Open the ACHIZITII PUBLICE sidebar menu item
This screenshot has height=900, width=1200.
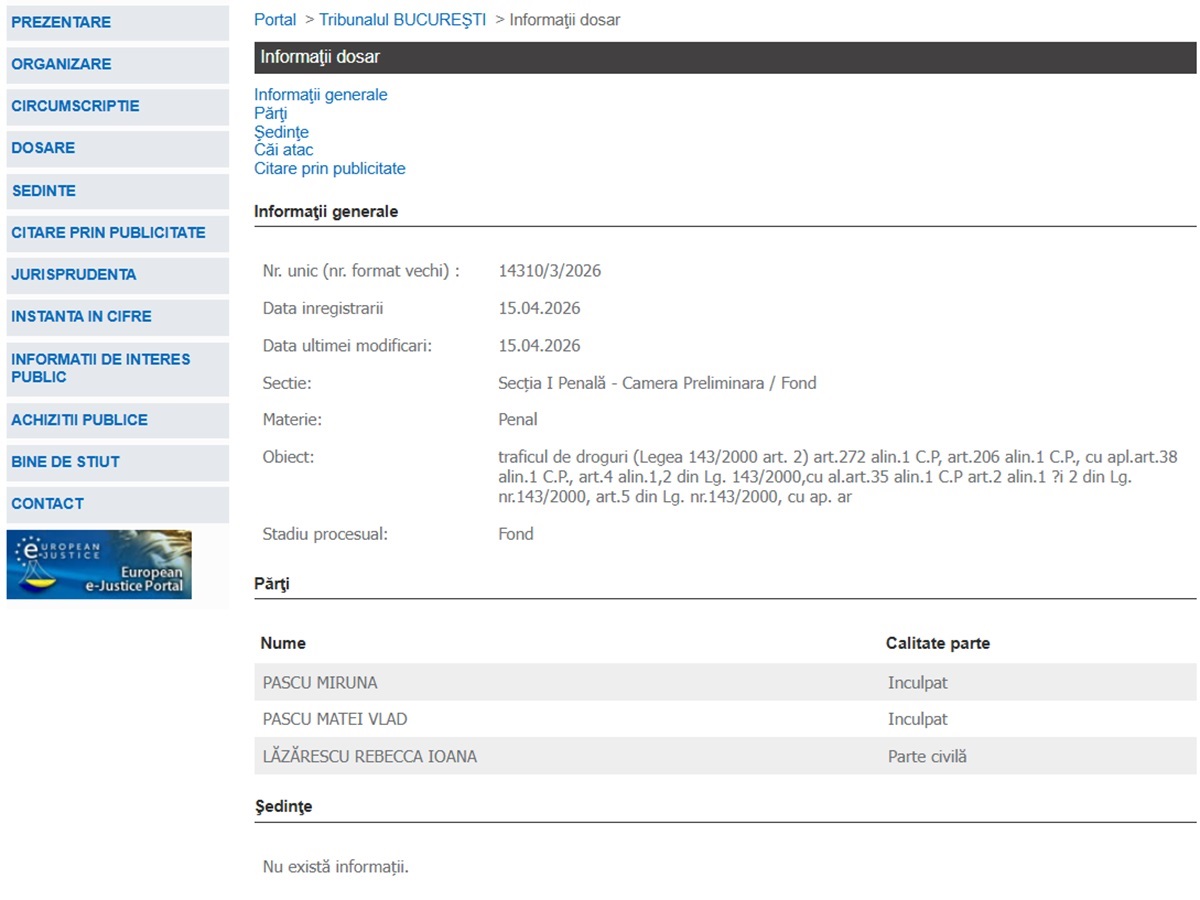click(117, 420)
